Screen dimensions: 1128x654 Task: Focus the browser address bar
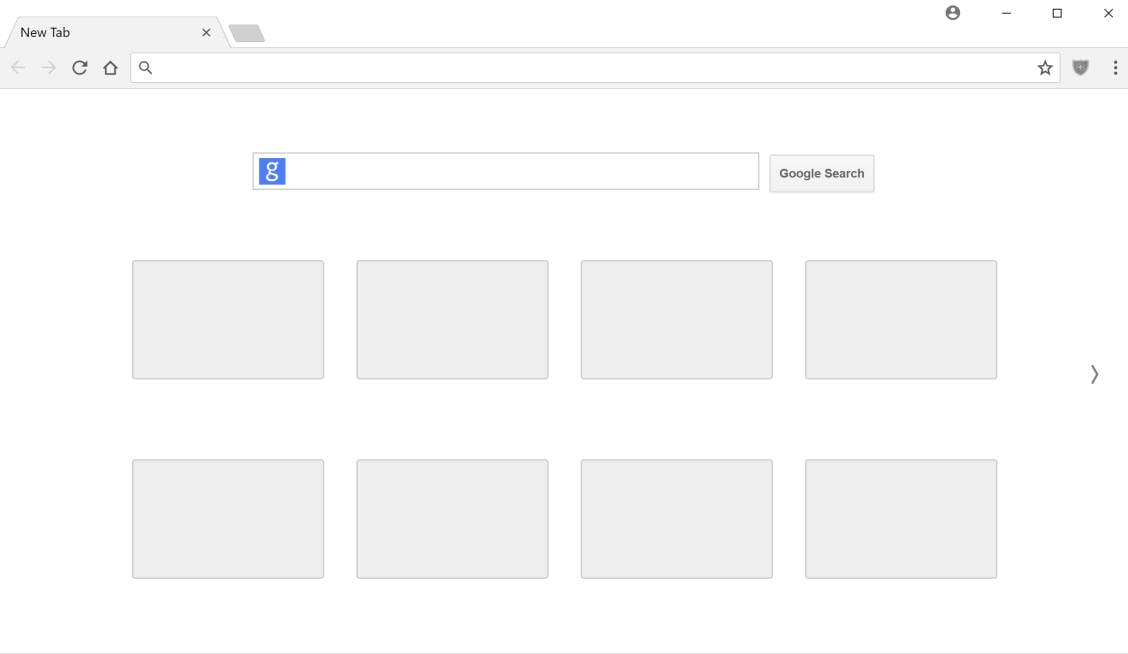tap(595, 68)
